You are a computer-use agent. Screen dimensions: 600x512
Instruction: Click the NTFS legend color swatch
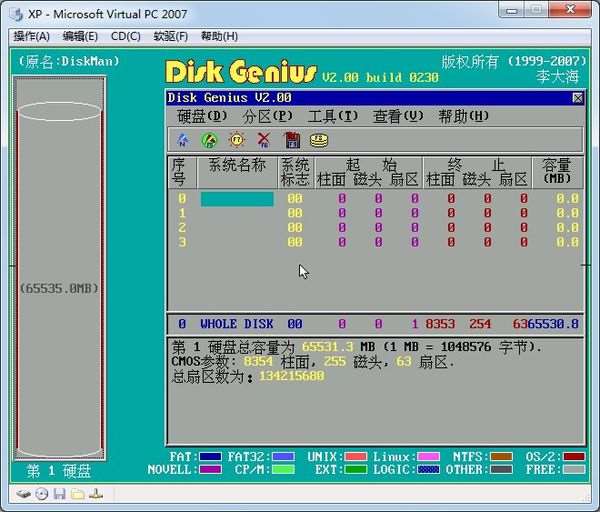tap(502, 457)
